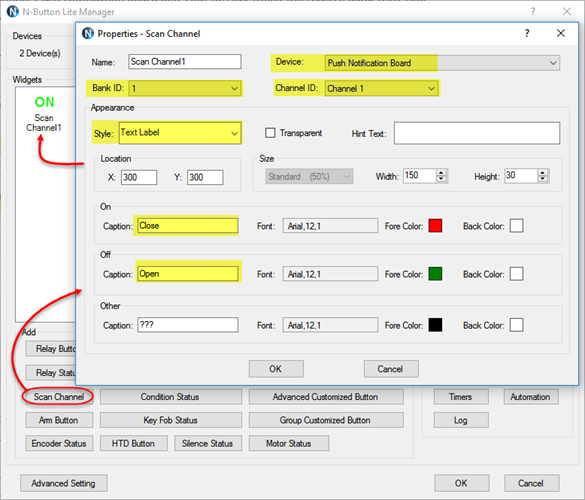
Task: Close the Properties - Scan Channel dialog
Action: pos(560,34)
